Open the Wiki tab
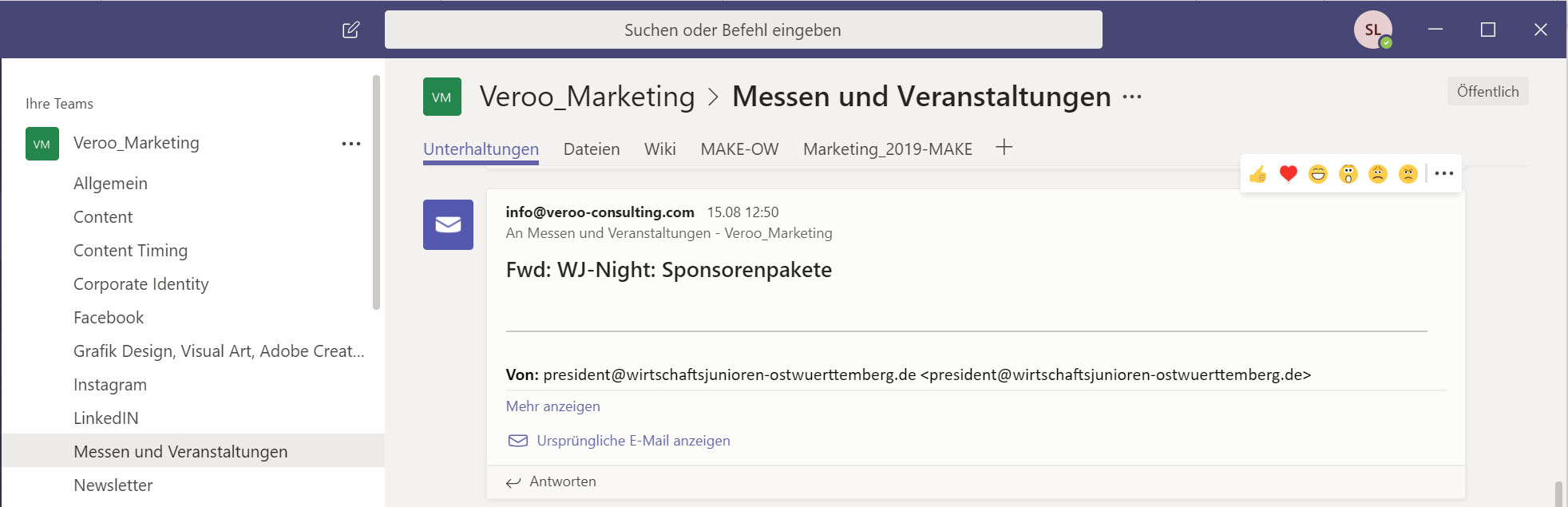This screenshot has width=1568, height=507. [660, 149]
